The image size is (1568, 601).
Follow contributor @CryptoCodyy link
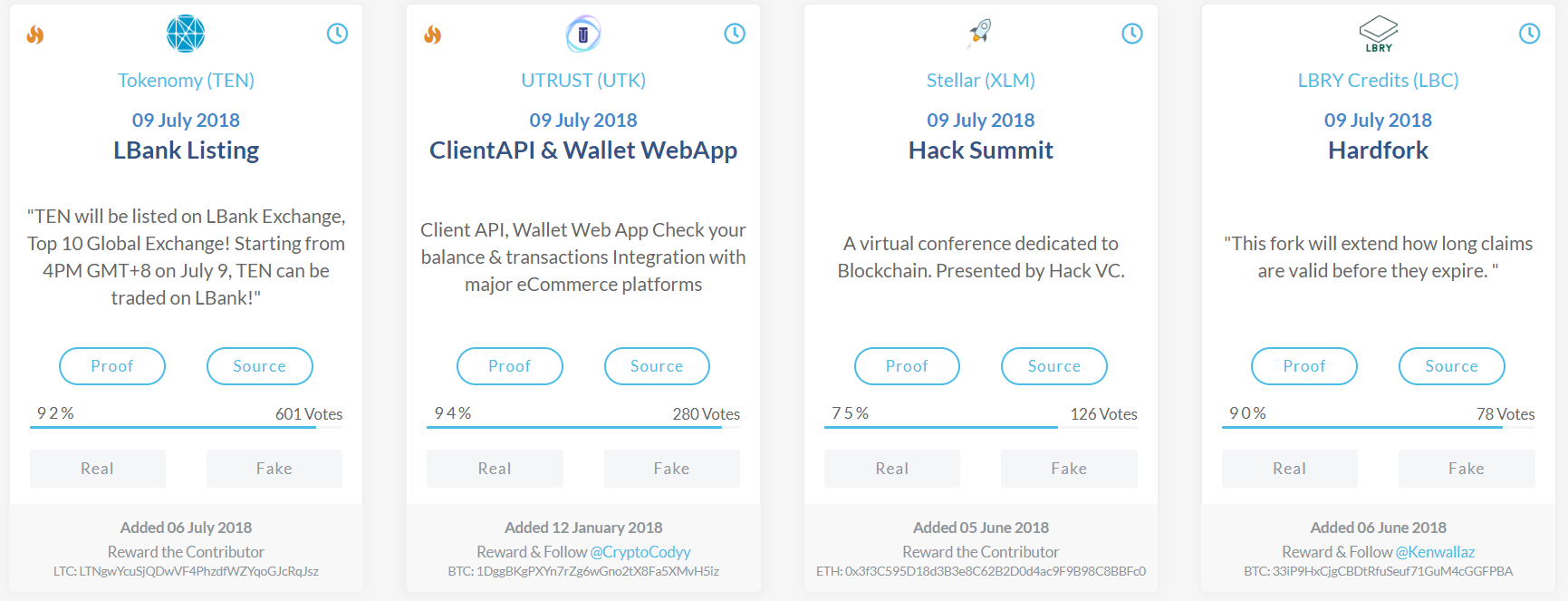coord(640,552)
